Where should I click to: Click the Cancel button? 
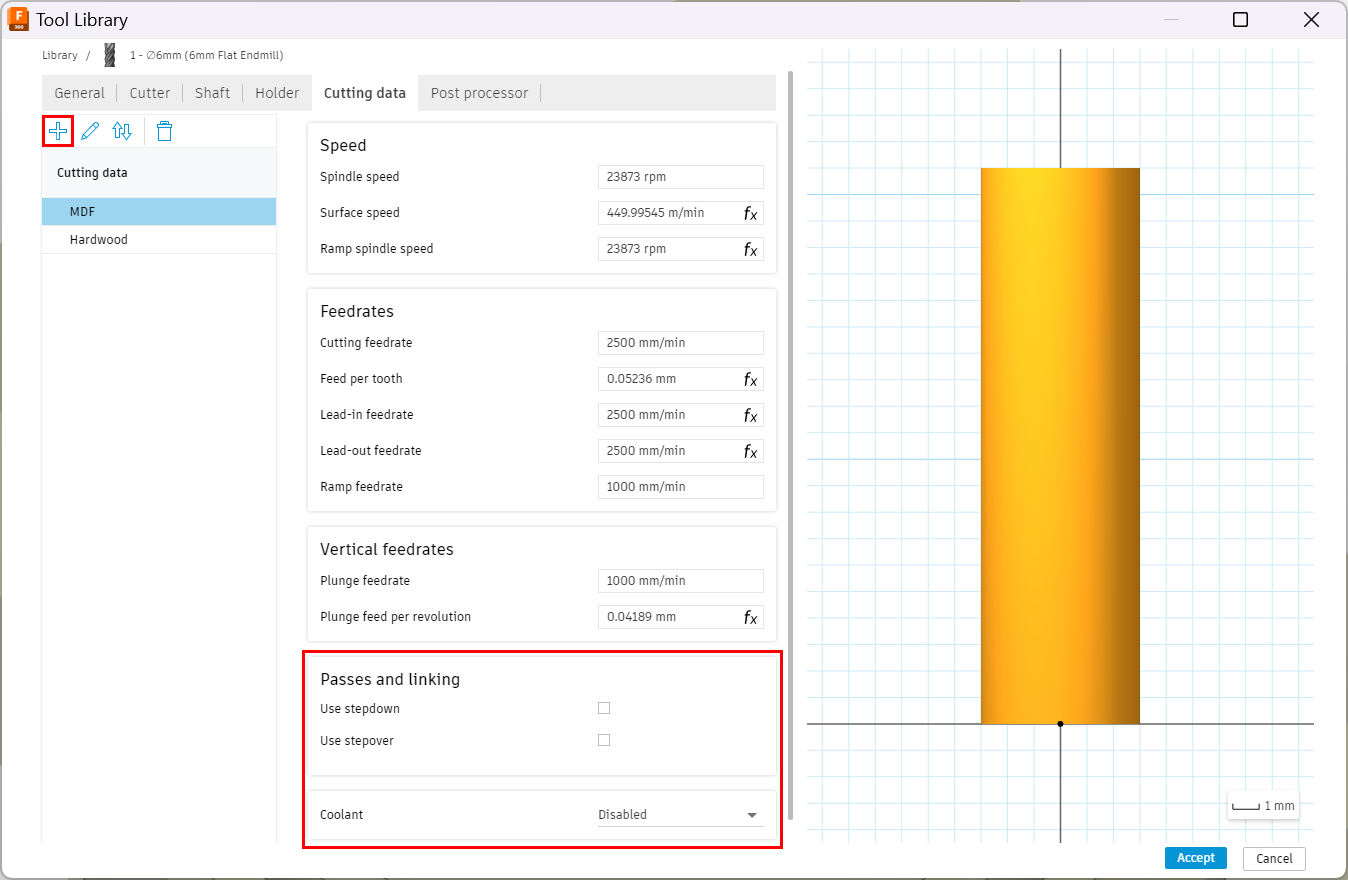click(x=1274, y=858)
